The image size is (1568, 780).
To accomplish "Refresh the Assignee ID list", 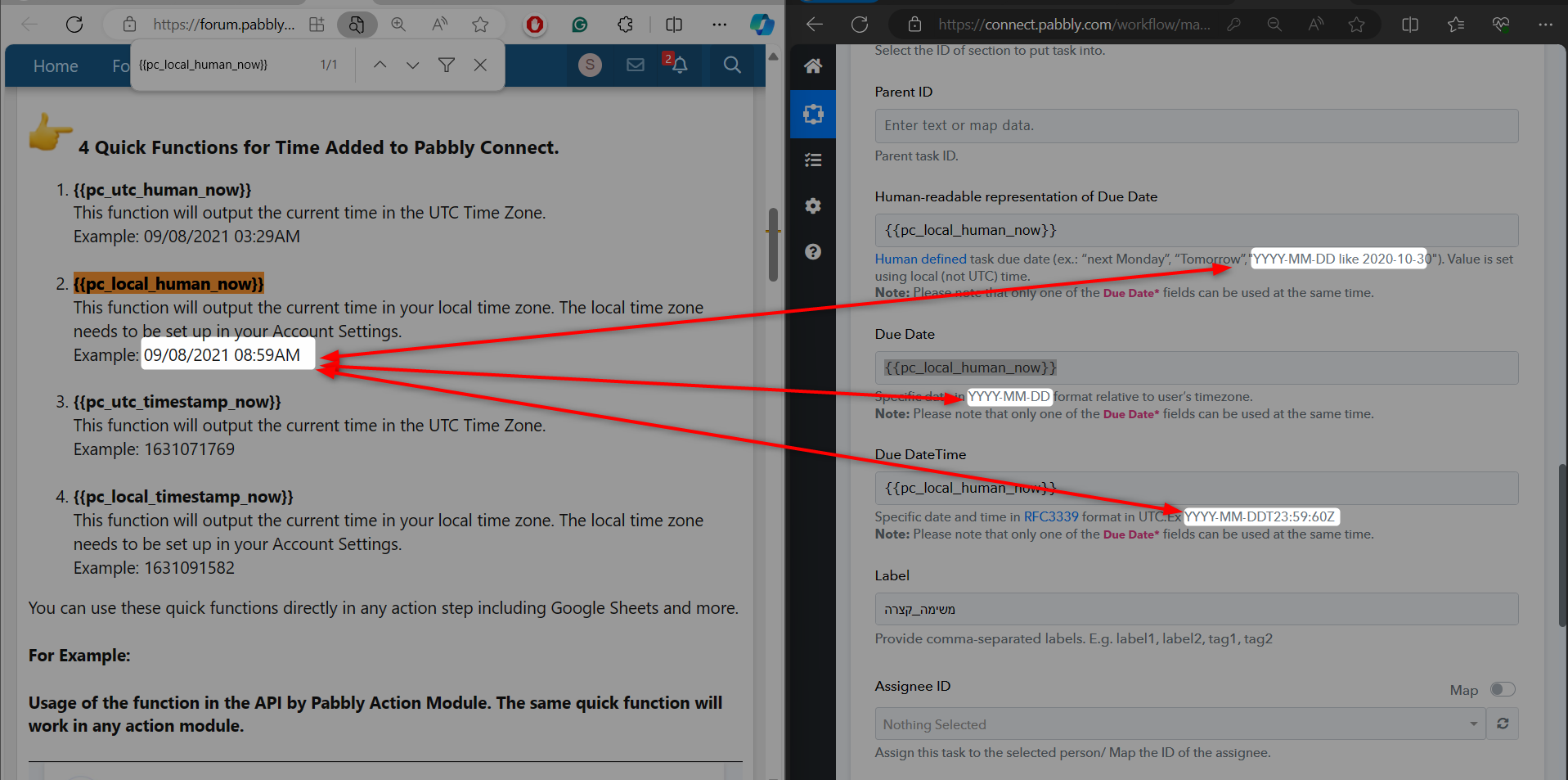I will click(x=1503, y=724).
